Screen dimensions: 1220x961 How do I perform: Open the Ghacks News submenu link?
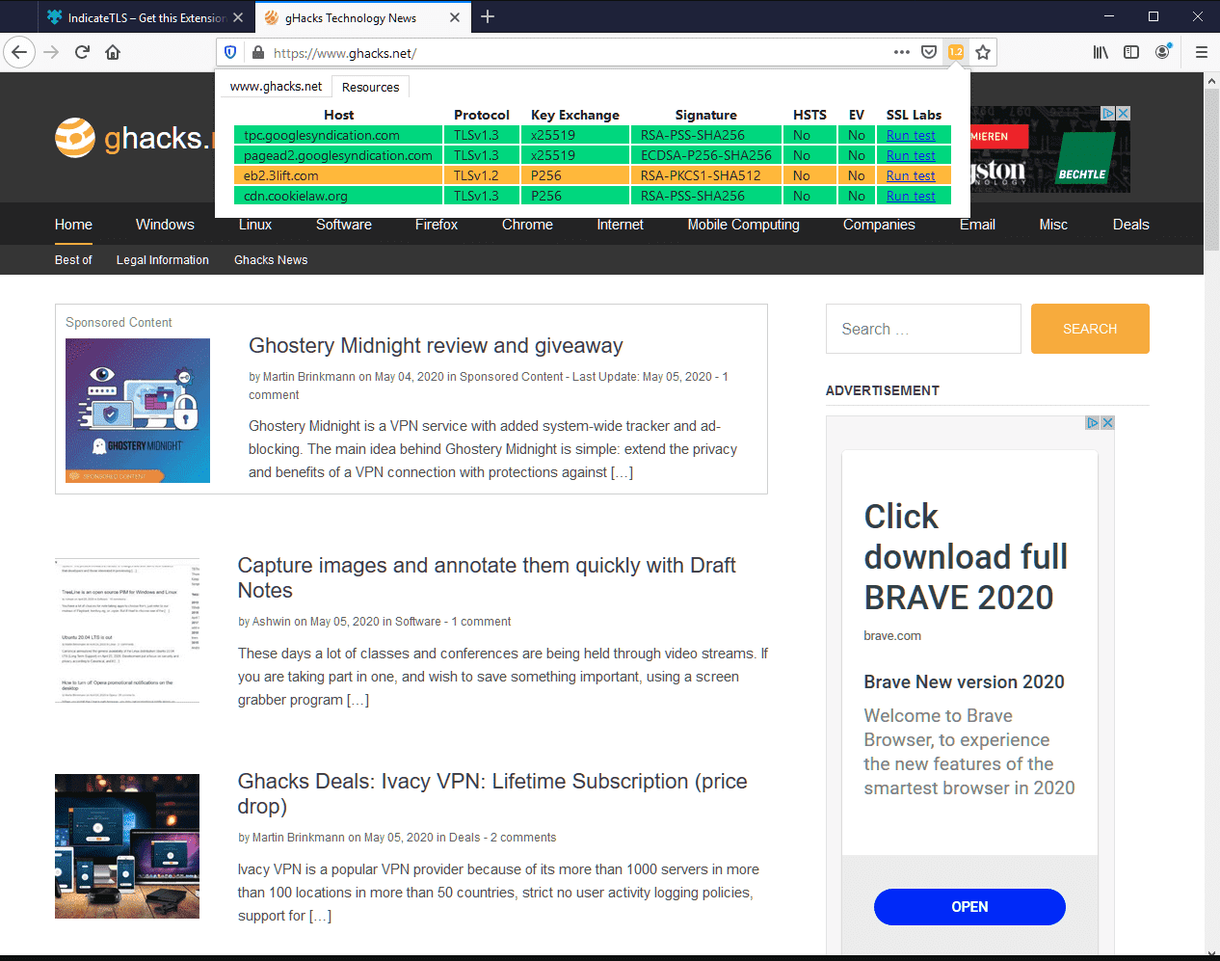(x=271, y=260)
